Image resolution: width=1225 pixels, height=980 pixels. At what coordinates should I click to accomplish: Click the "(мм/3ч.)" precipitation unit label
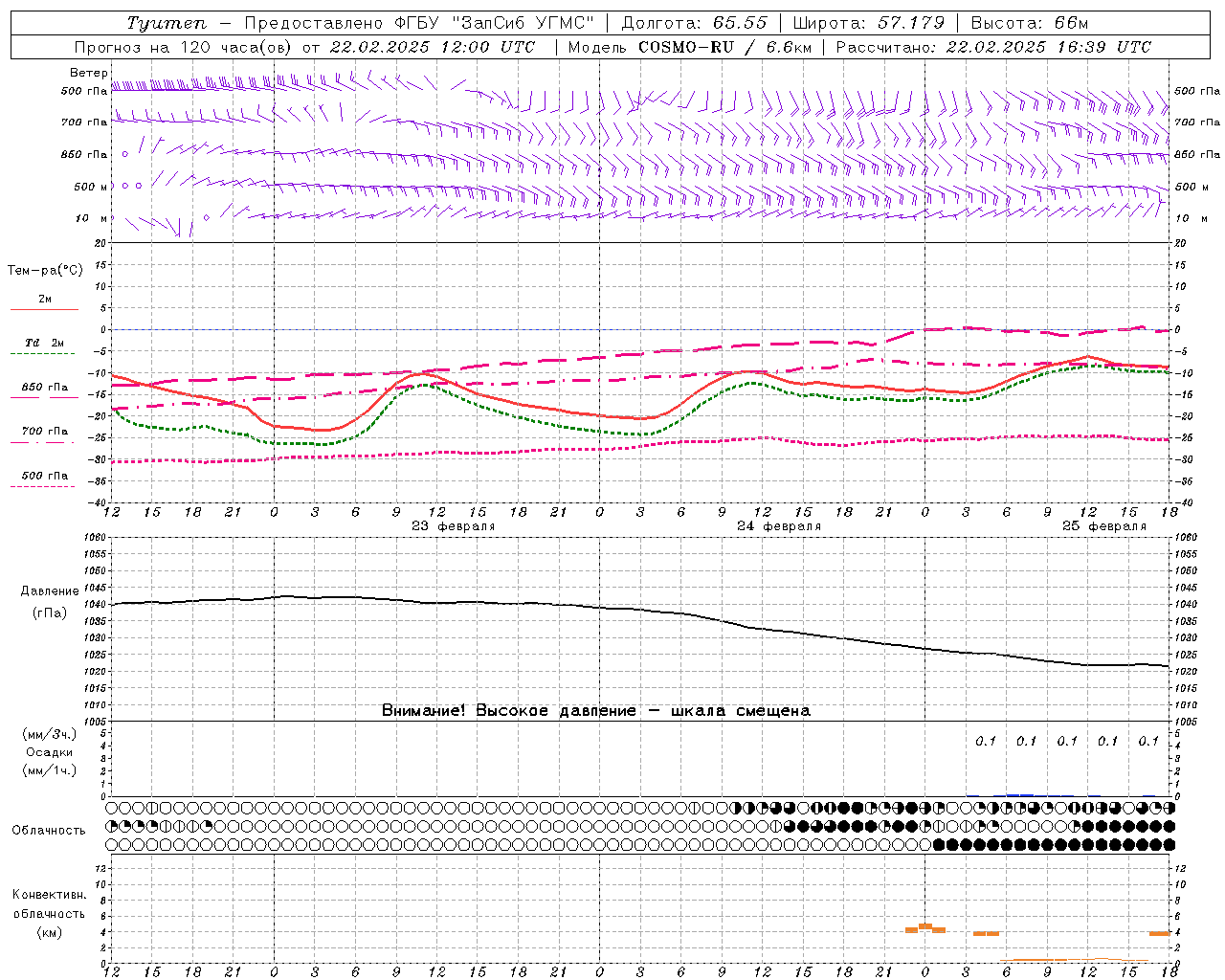tap(50, 734)
